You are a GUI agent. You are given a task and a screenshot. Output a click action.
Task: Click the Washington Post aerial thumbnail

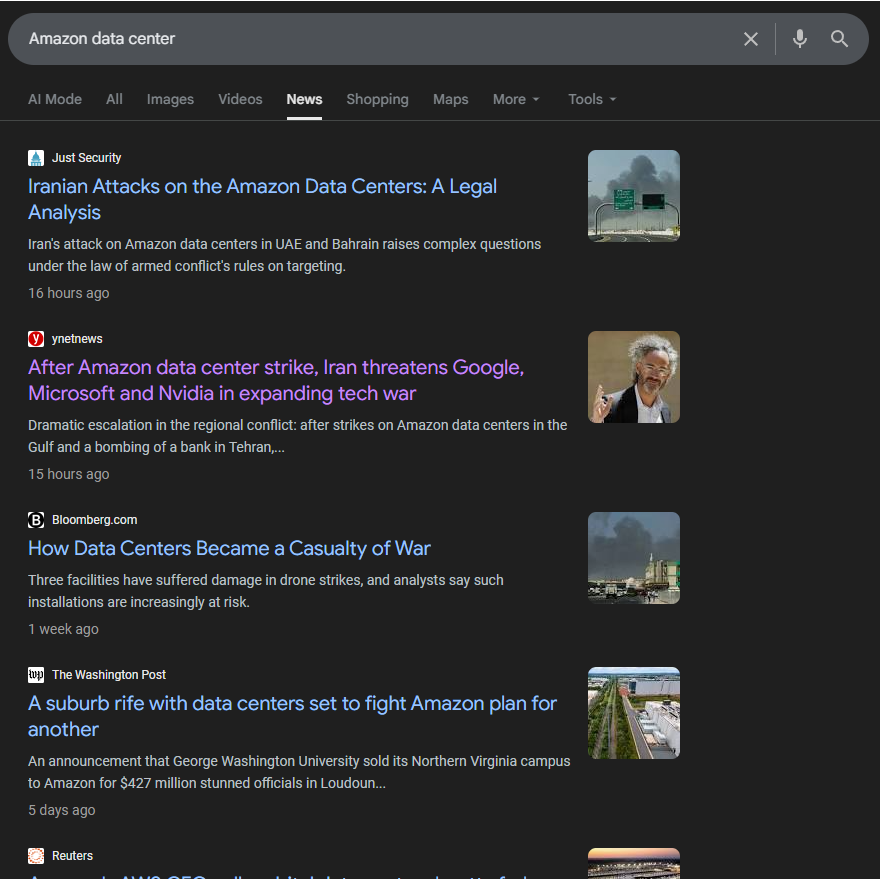[x=634, y=713]
